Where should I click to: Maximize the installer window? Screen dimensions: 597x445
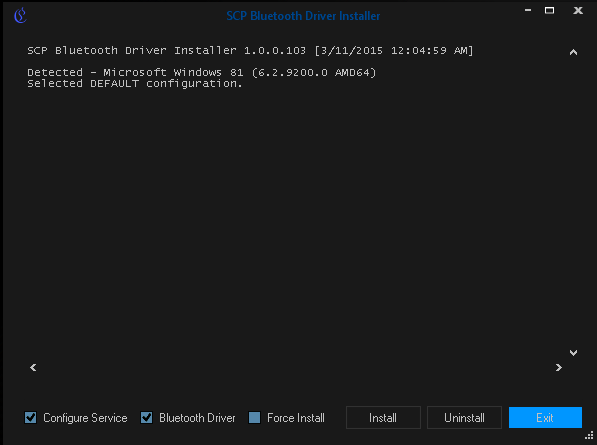549,10
